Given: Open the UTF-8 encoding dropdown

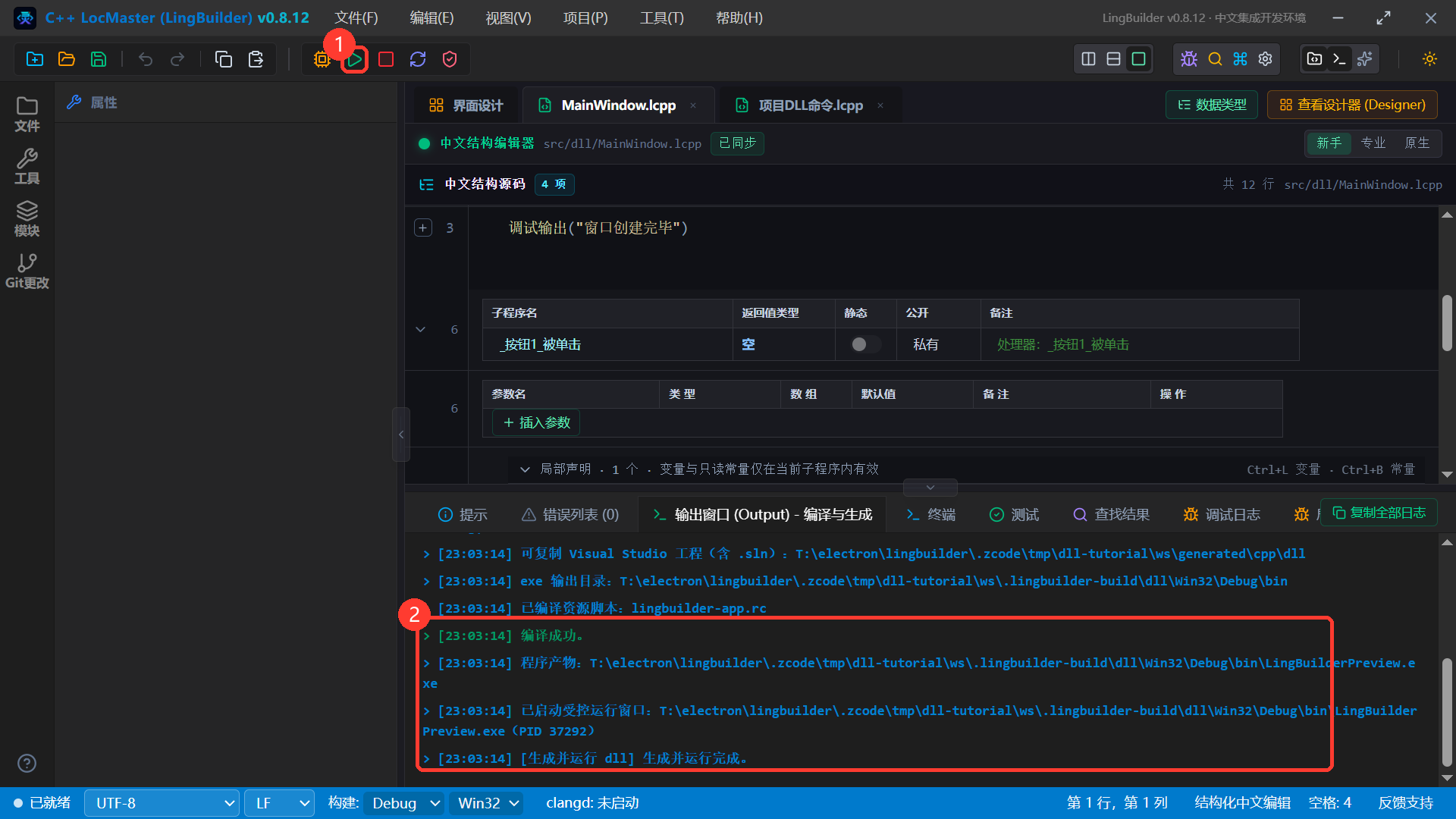Looking at the screenshot, I should [162, 803].
